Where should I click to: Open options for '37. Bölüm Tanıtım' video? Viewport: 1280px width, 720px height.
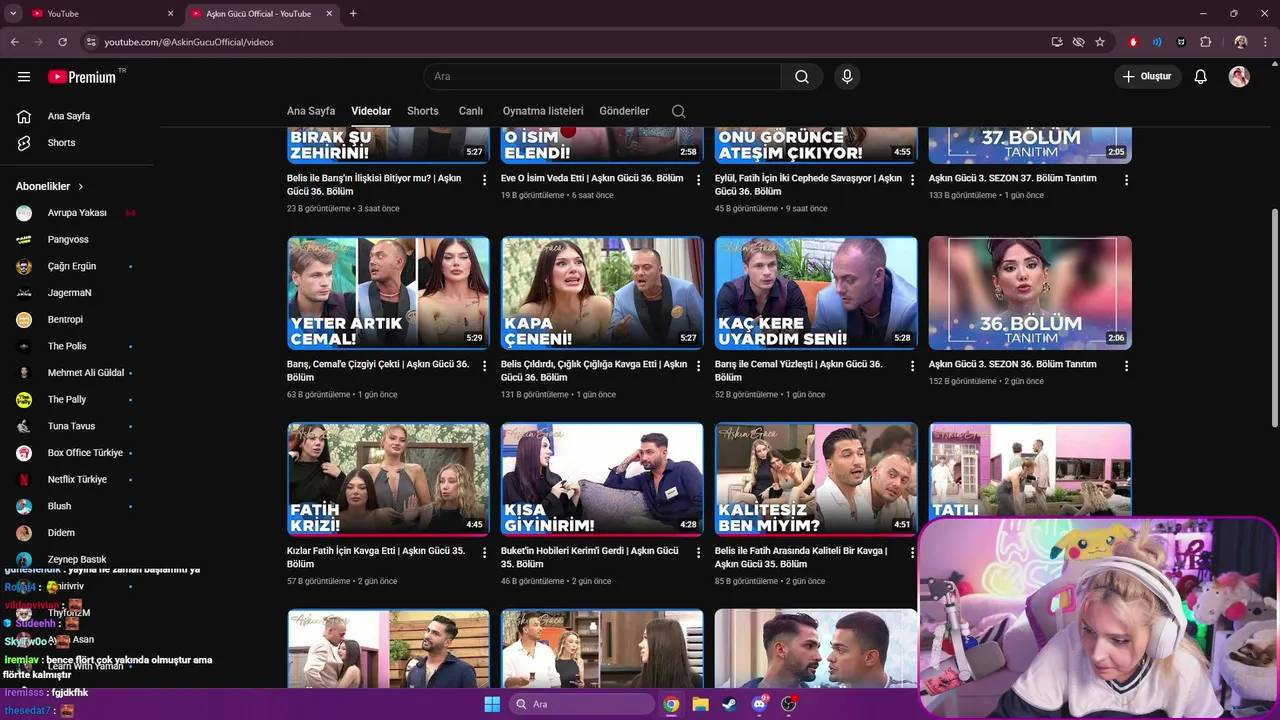point(1126,180)
